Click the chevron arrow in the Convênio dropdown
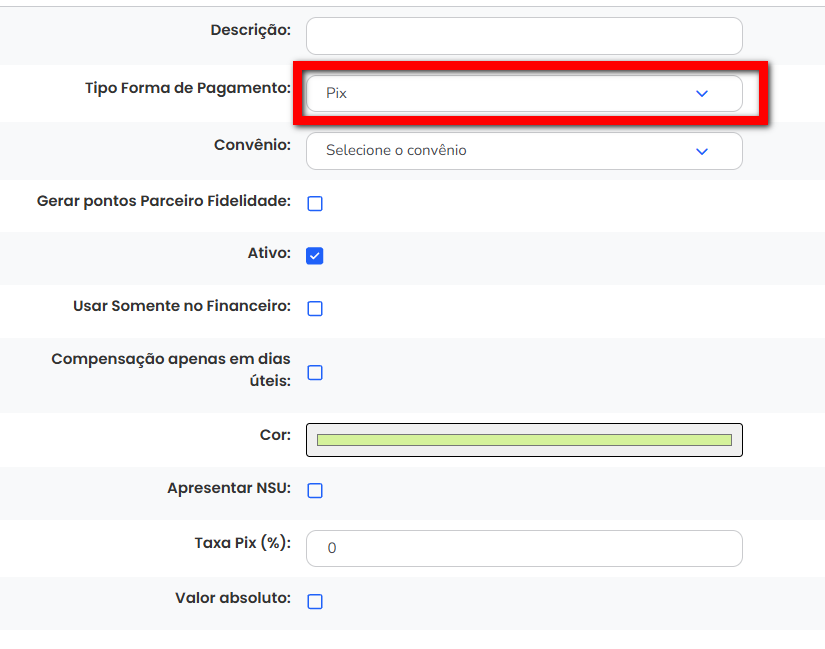The image size is (825, 649). click(x=701, y=151)
